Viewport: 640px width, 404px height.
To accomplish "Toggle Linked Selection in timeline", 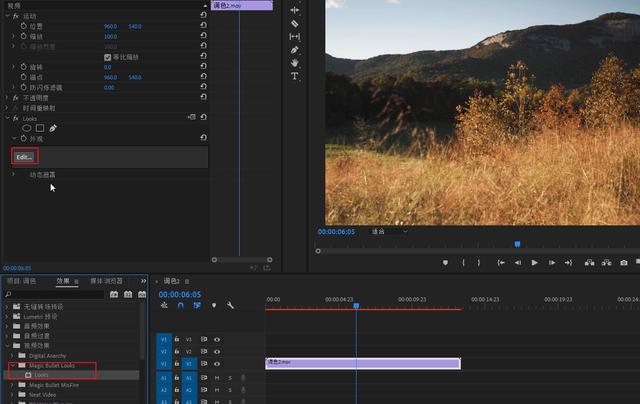I will pyautogui.click(x=197, y=305).
